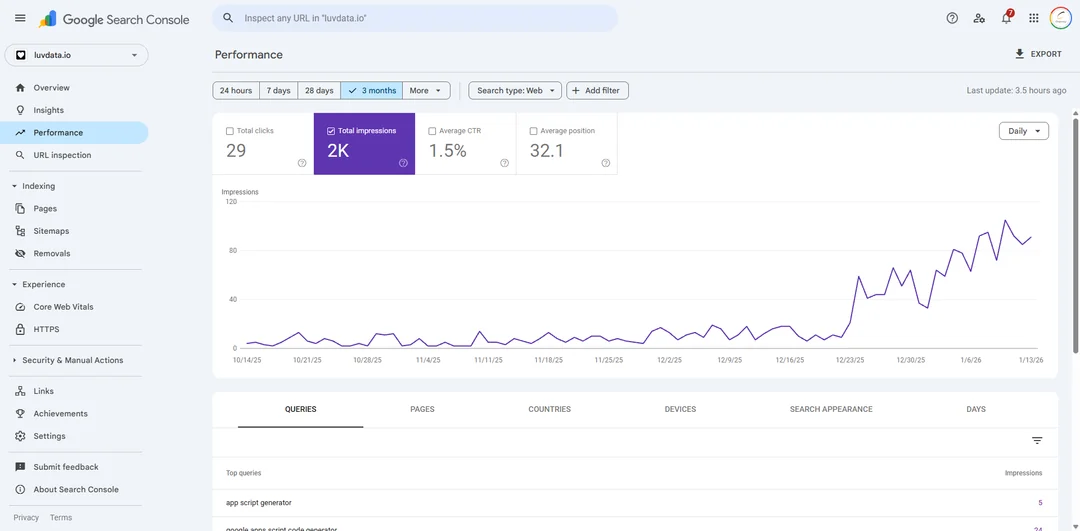Image resolution: width=1080 pixels, height=531 pixels.
Task: Click the Add filter button
Action: pos(597,90)
